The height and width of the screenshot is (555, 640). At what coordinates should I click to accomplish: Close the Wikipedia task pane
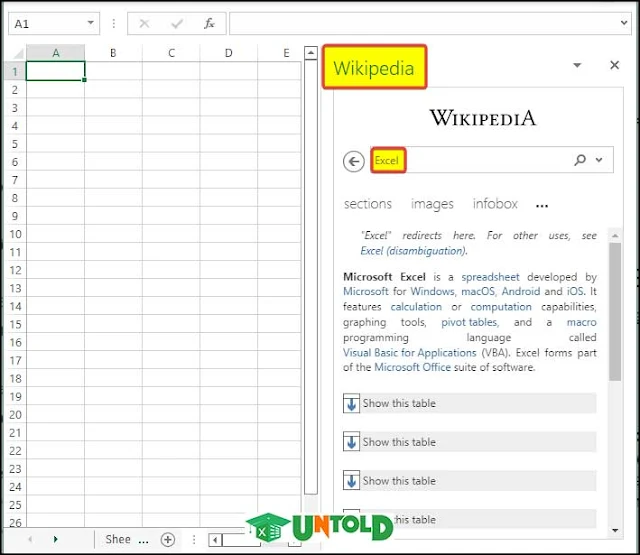(614, 65)
